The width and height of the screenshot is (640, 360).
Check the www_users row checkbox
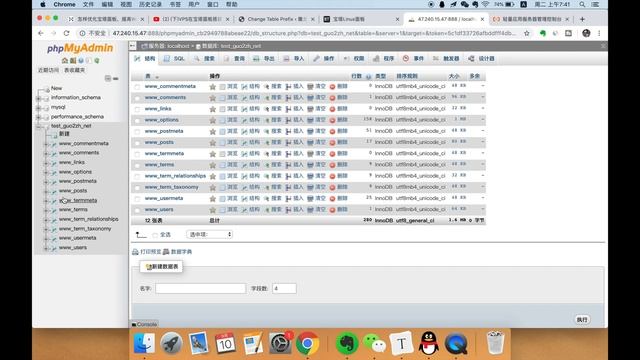click(137, 210)
